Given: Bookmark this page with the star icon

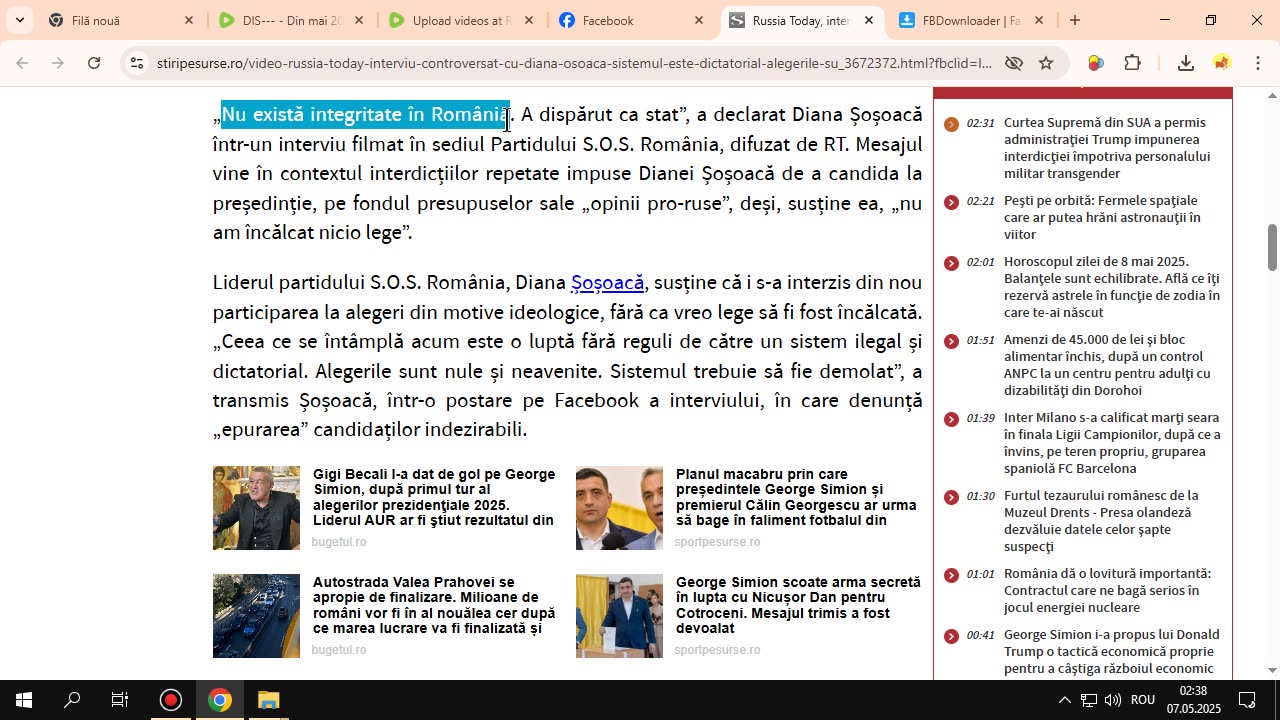Looking at the screenshot, I should (x=1046, y=63).
